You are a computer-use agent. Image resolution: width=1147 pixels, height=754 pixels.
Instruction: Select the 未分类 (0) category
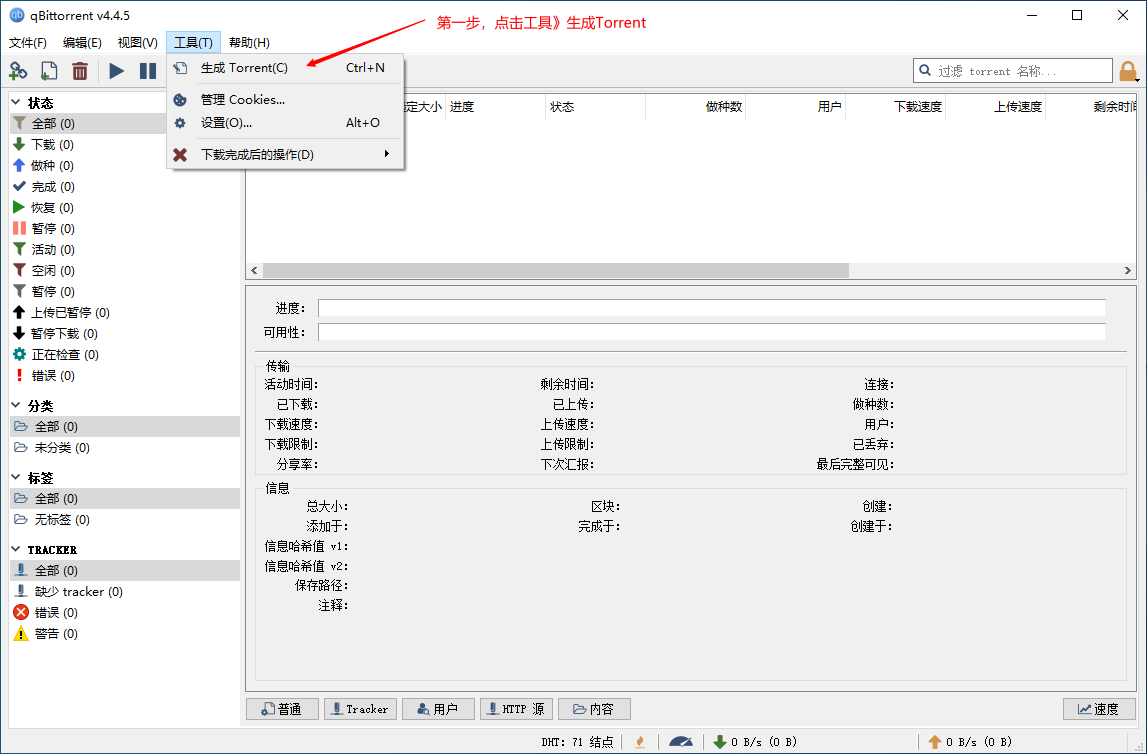[x=125, y=448]
